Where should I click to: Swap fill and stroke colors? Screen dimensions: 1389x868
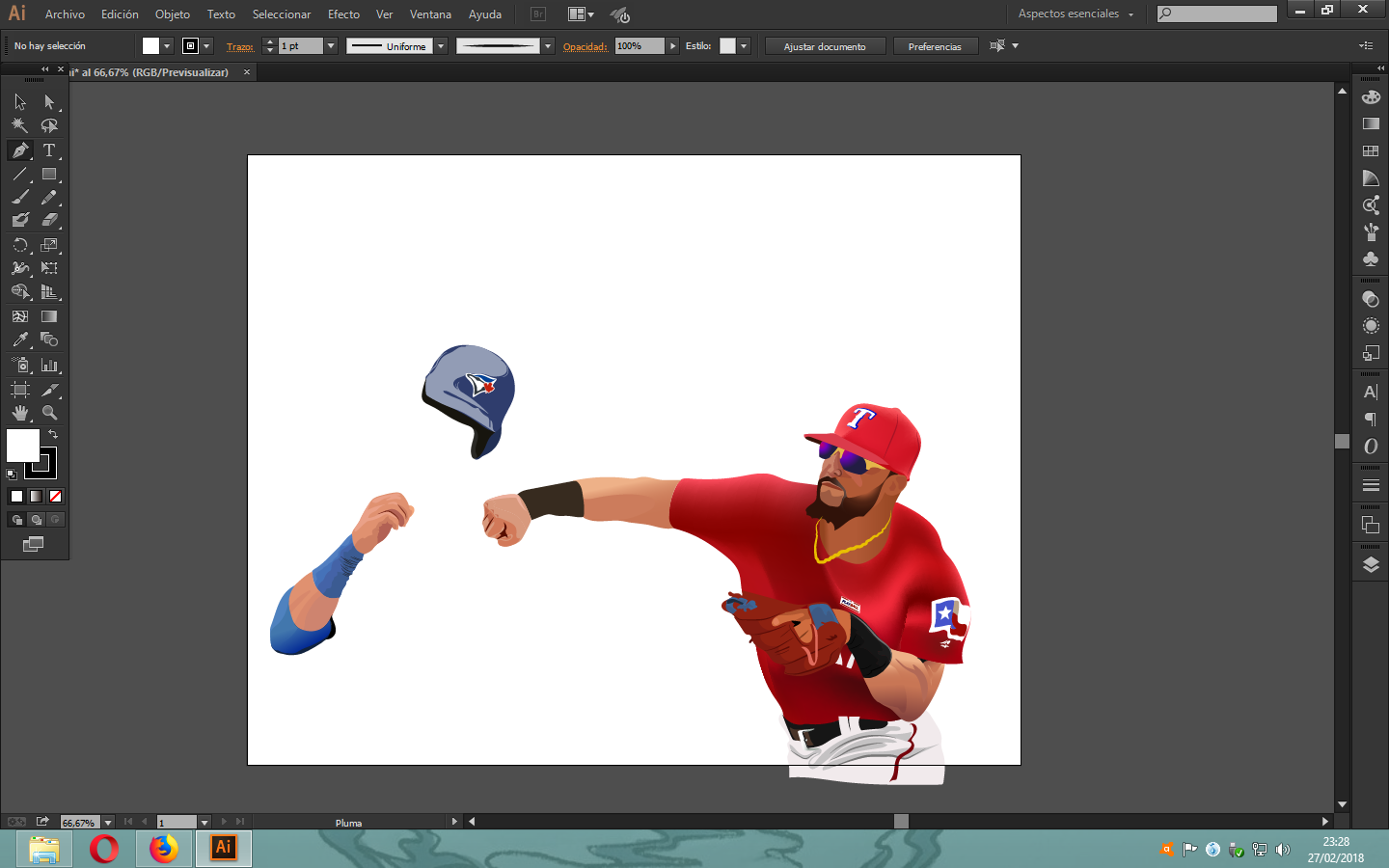tap(53, 435)
